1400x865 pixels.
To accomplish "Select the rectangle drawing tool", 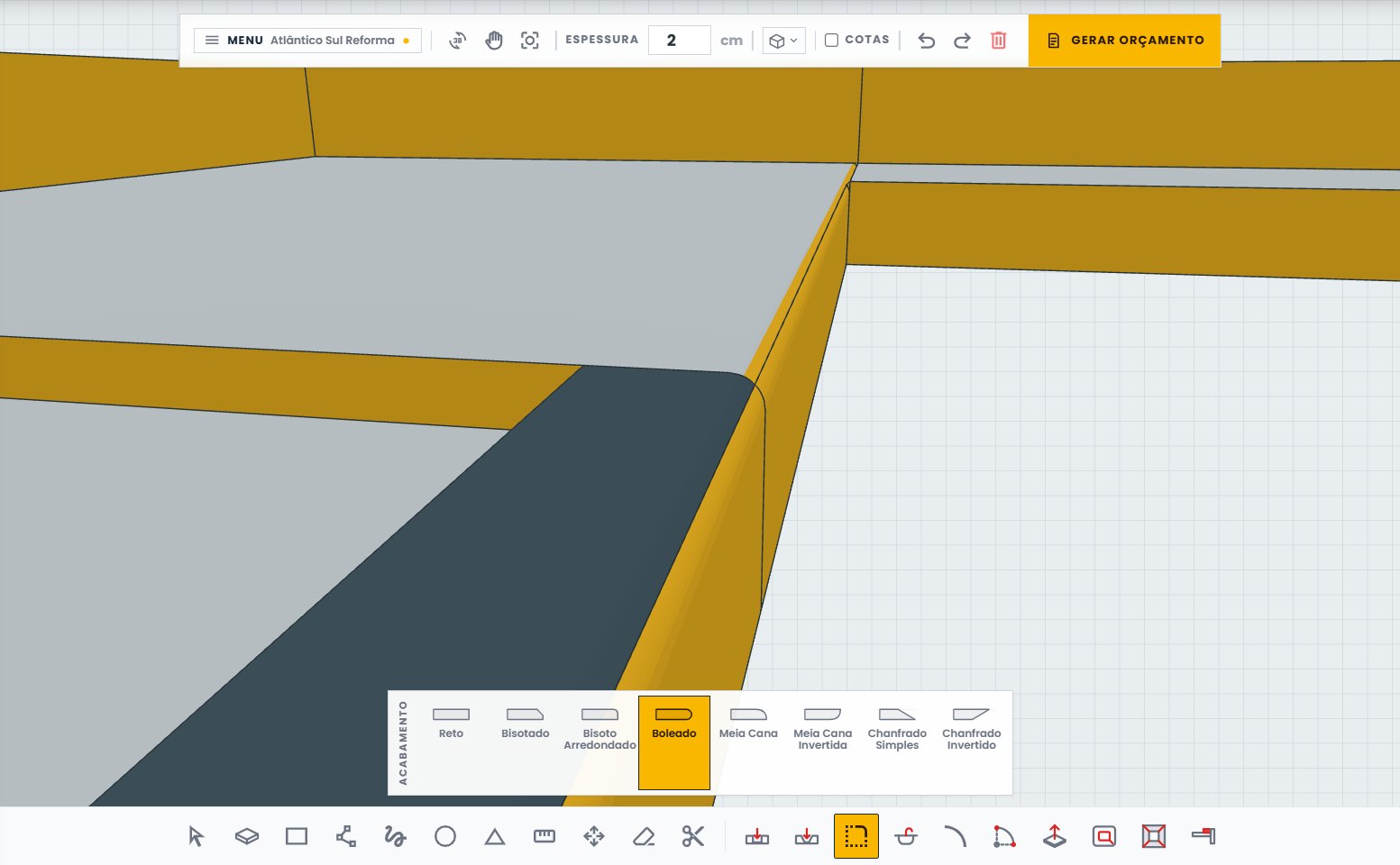I will [x=296, y=836].
